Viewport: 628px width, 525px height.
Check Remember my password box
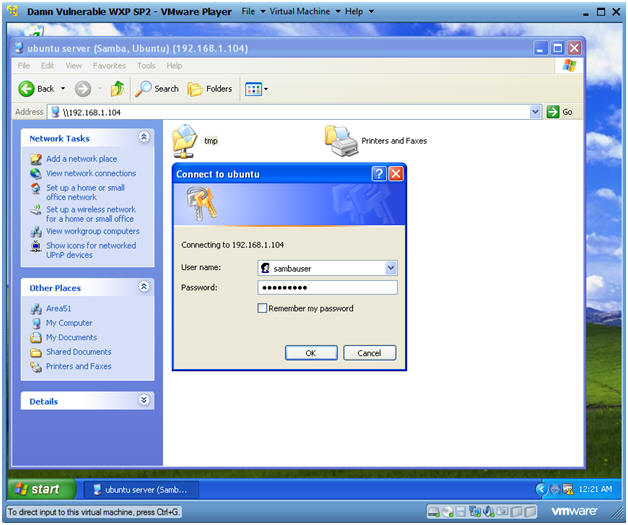coord(262,308)
